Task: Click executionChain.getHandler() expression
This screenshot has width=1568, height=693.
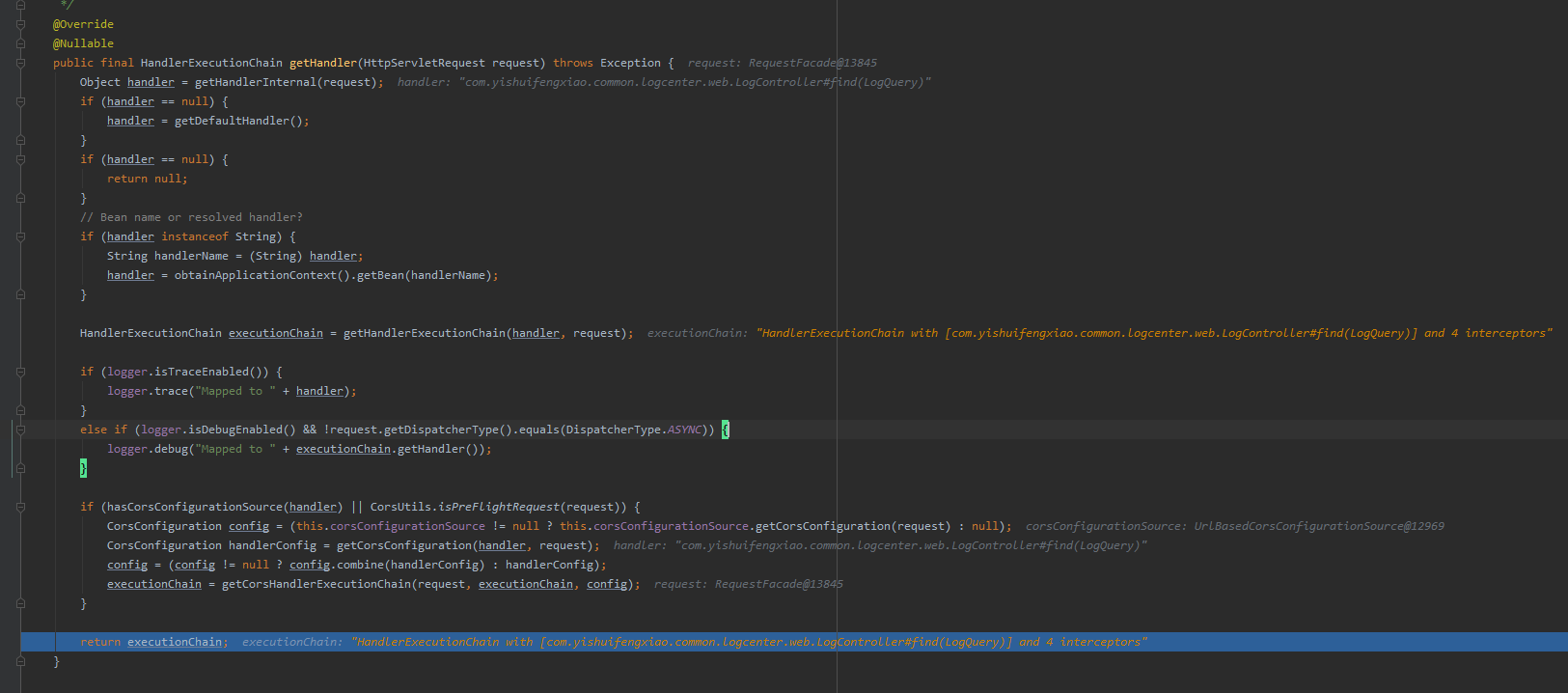Action: 391,449
